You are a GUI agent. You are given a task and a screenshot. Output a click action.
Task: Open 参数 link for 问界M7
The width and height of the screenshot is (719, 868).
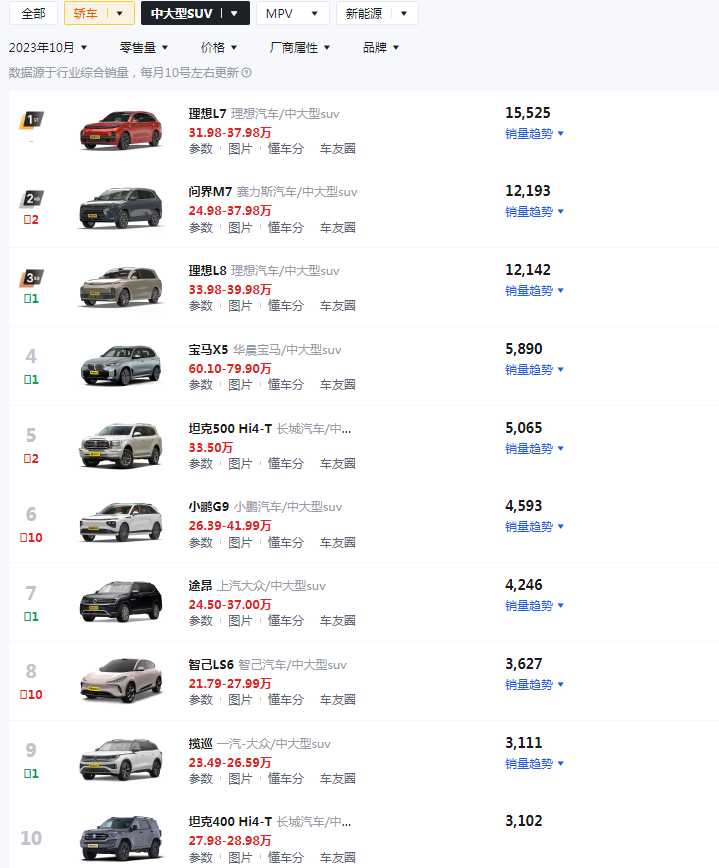(x=200, y=228)
